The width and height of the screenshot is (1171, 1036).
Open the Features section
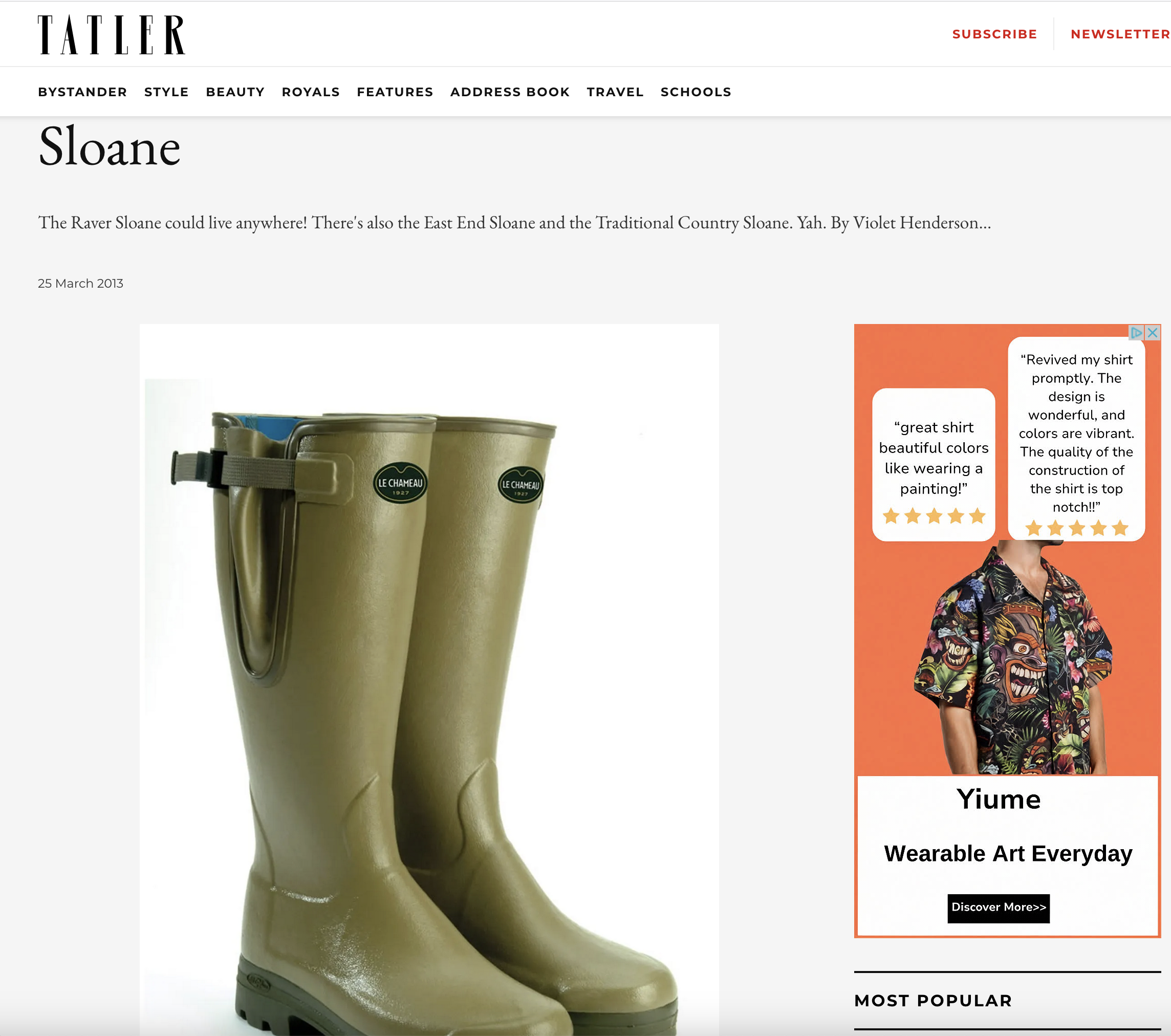point(395,92)
